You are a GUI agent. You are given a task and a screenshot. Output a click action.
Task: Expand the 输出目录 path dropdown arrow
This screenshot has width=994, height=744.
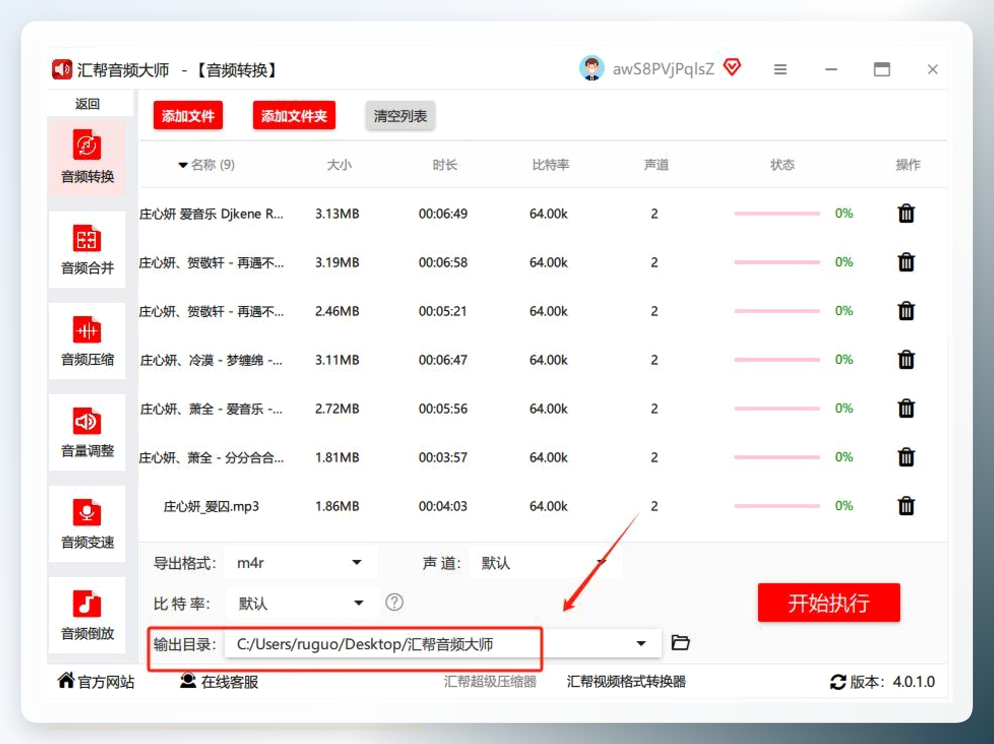[641, 644]
